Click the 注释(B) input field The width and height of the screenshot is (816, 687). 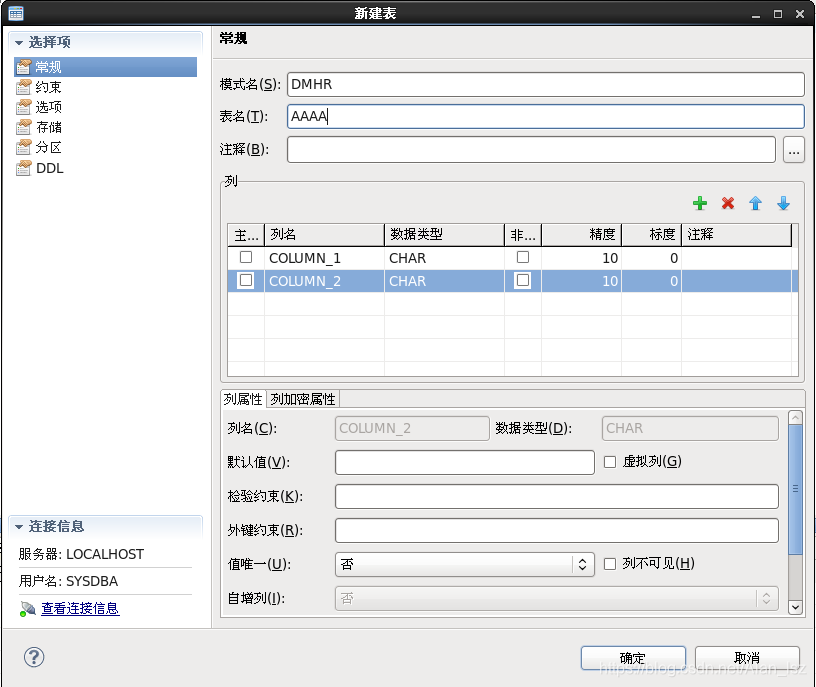tap(531, 150)
